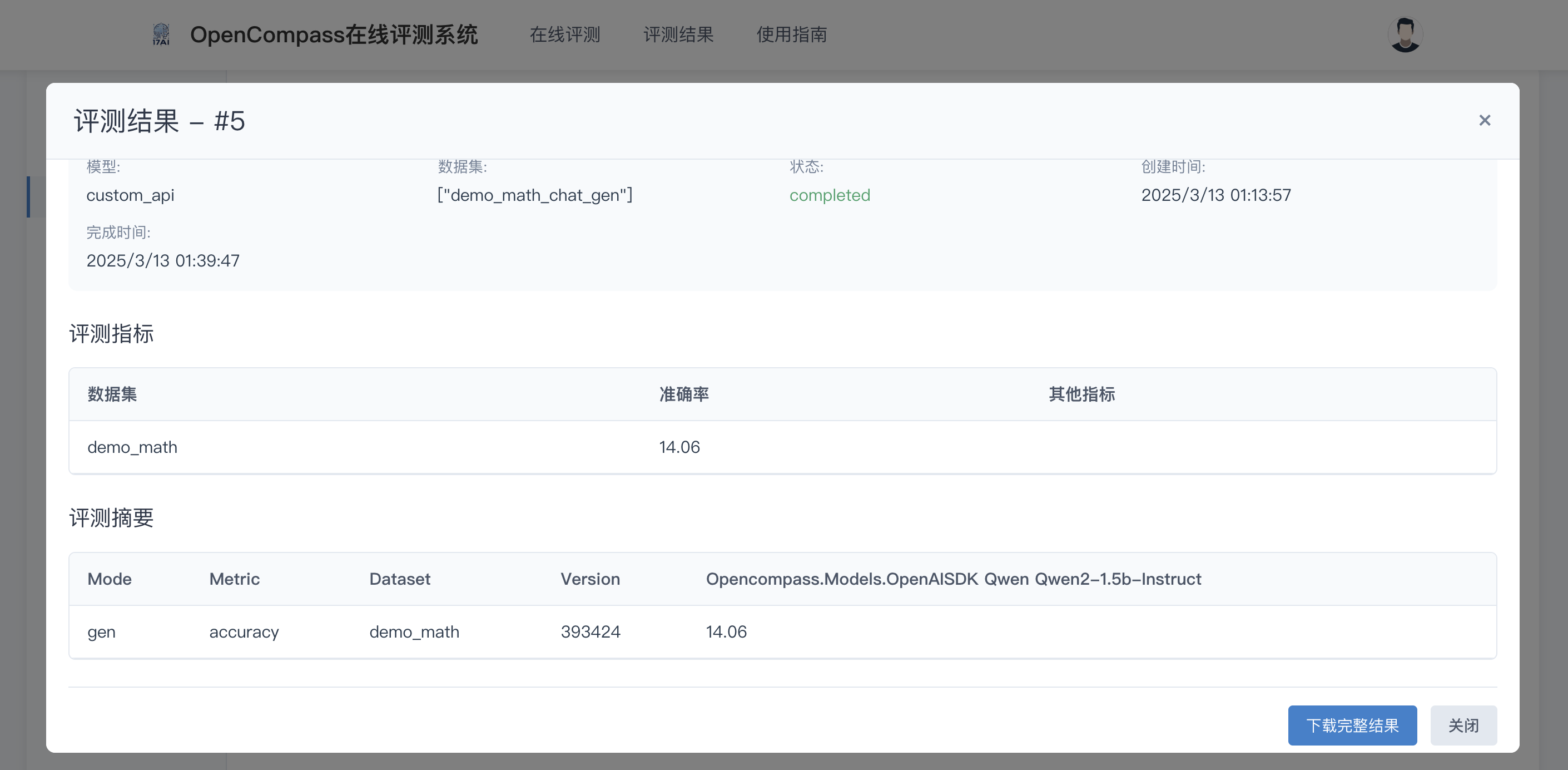Switch to the 评测结果 tab
This screenshot has width=1568, height=770.
pos(678,34)
